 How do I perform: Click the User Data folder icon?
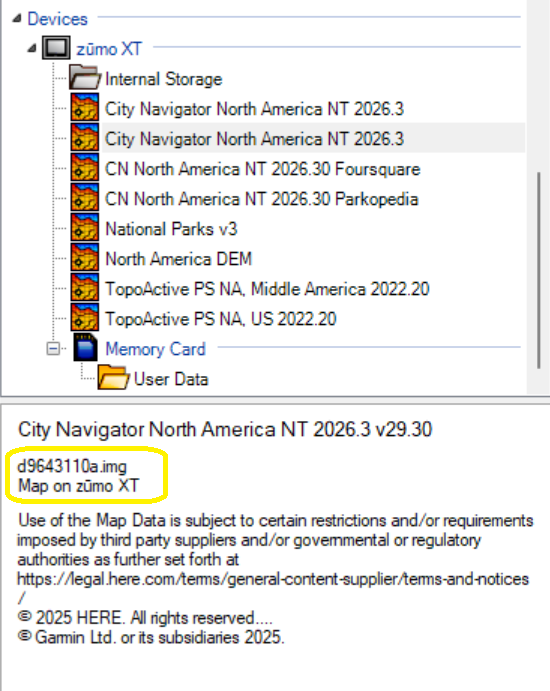114,377
